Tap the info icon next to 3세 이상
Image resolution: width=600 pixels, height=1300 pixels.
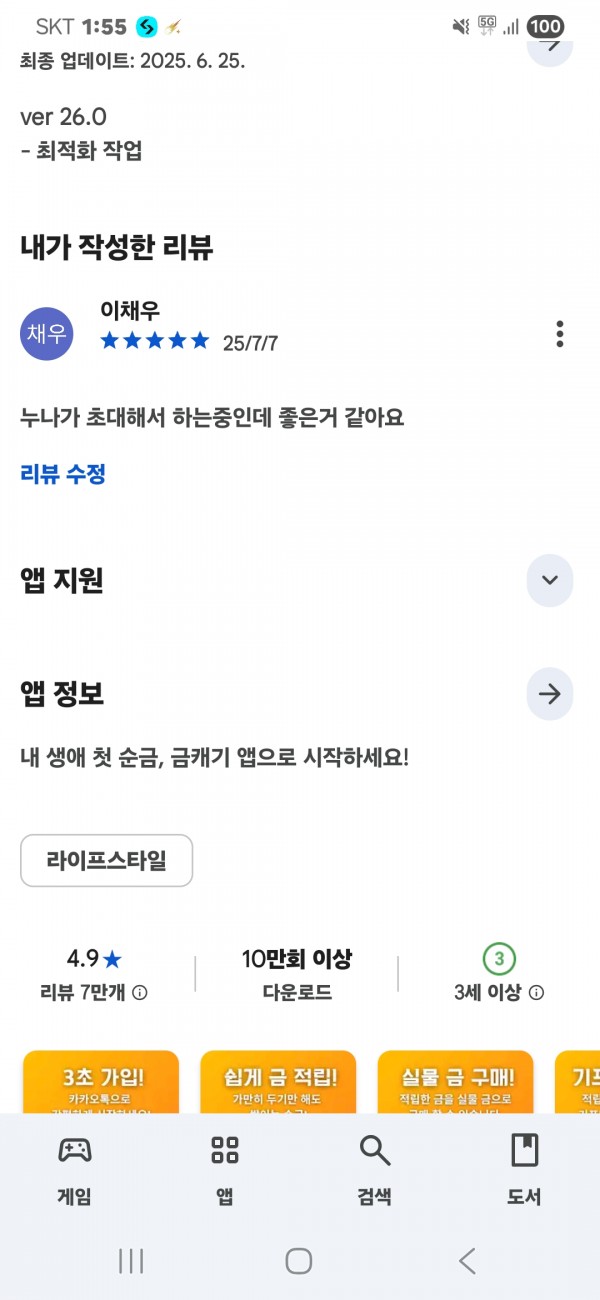coord(536,993)
